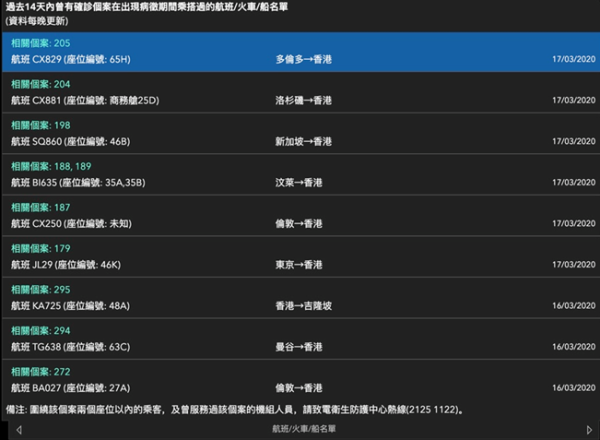Select flight CX881 Los Angeles row

pyautogui.click(x=300, y=101)
